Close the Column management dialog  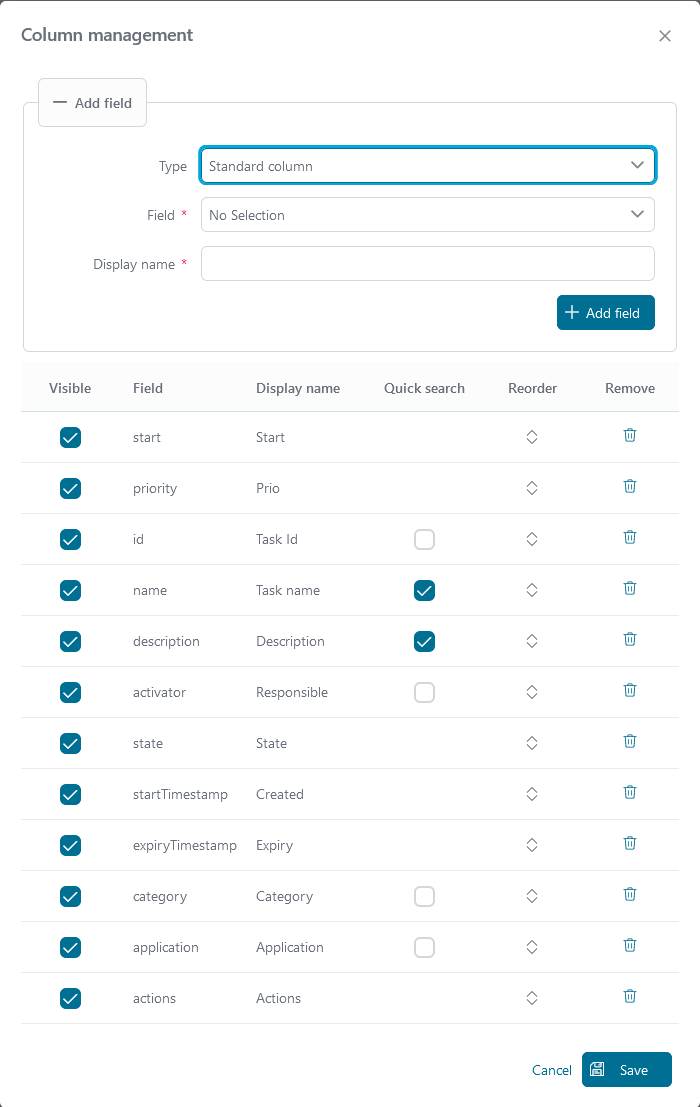(x=665, y=36)
